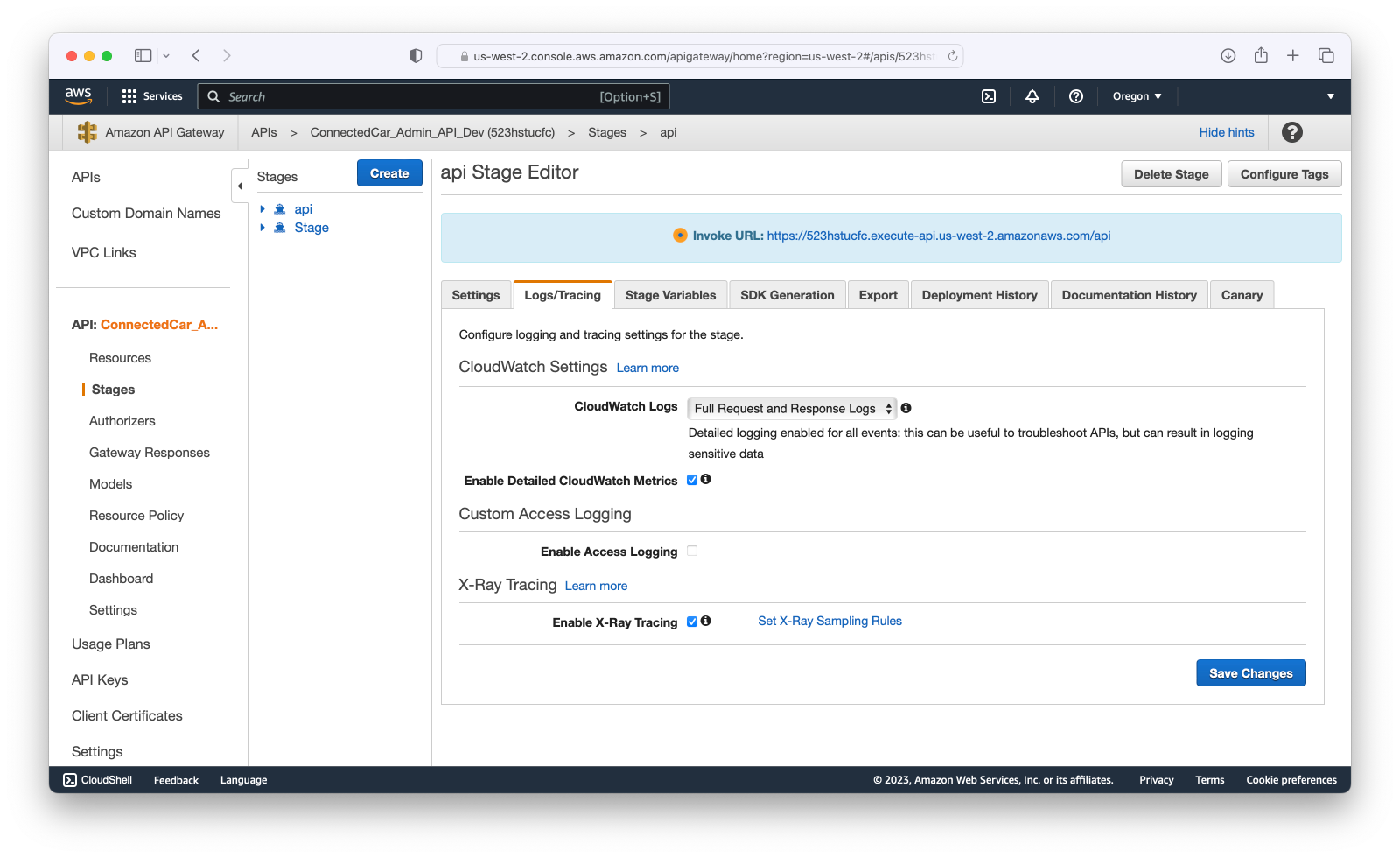Open Authorizers in the API sidebar

click(122, 421)
